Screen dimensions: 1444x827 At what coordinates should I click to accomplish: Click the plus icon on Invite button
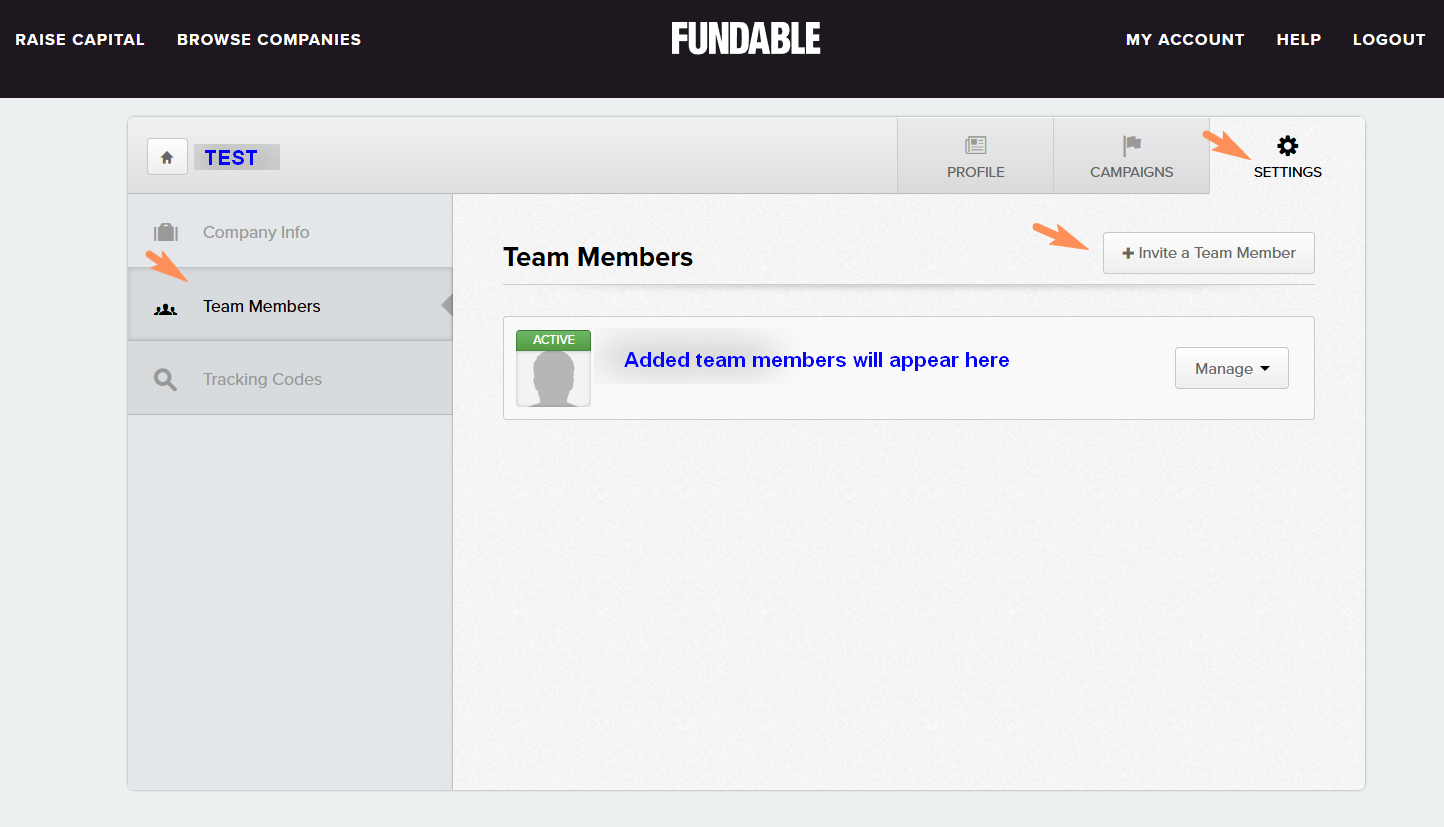[x=1128, y=254]
